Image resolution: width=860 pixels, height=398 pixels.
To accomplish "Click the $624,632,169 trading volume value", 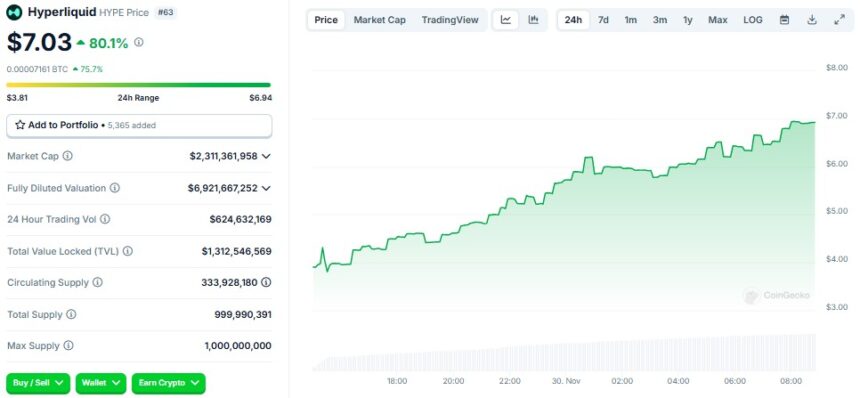I will click(x=240, y=219).
